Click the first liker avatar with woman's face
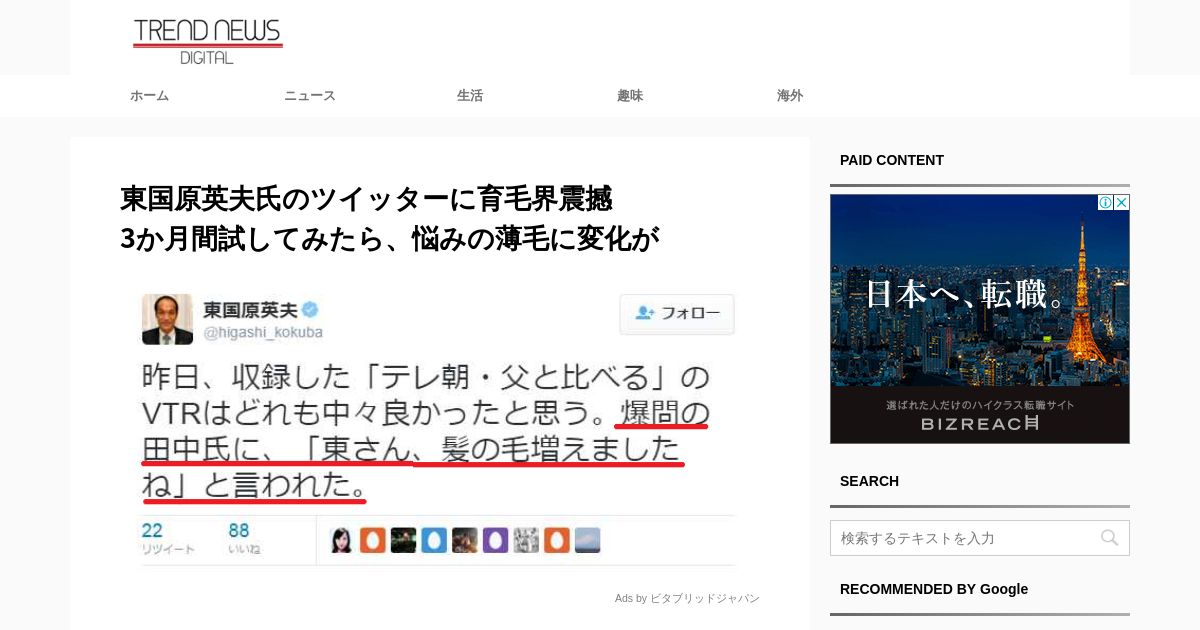 pos(342,540)
